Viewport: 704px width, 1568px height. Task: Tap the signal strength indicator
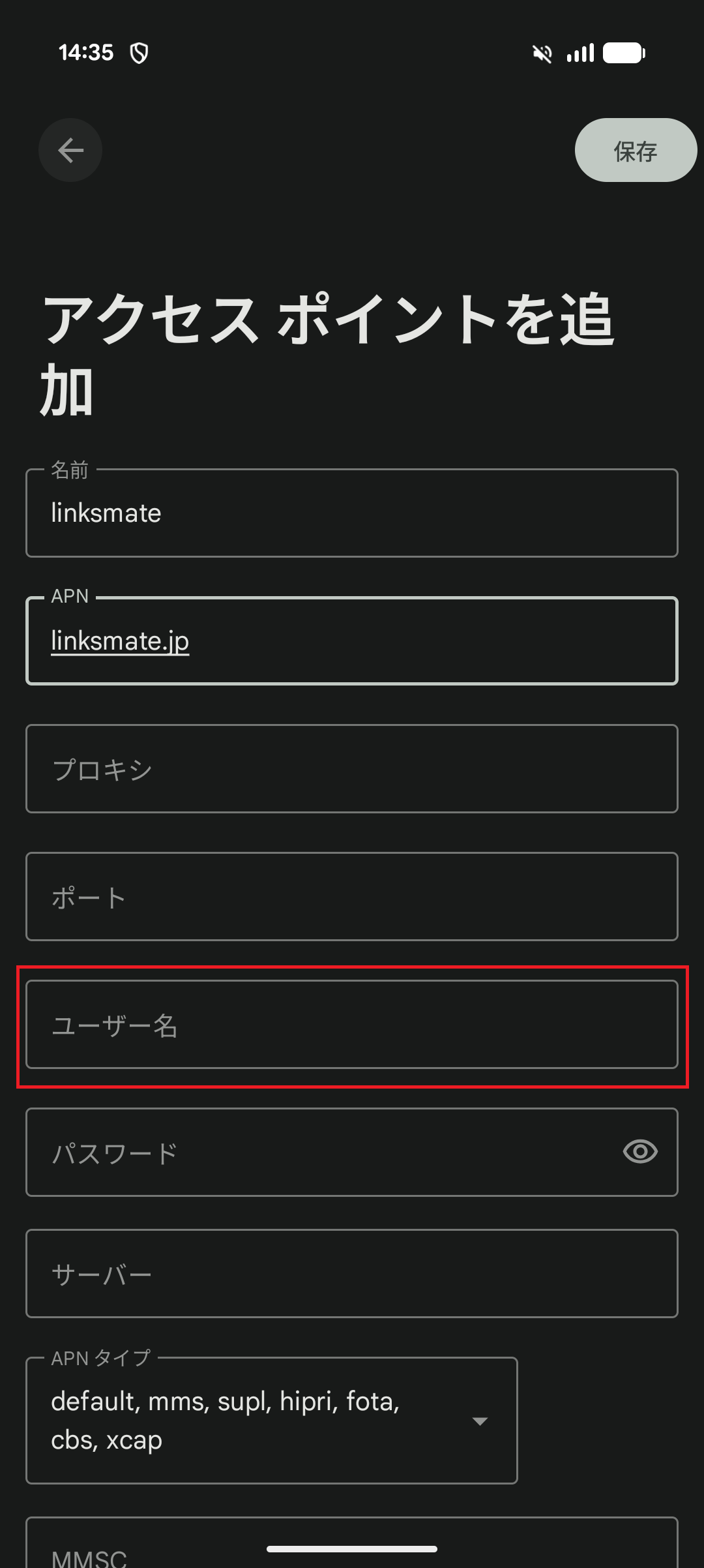(581, 52)
